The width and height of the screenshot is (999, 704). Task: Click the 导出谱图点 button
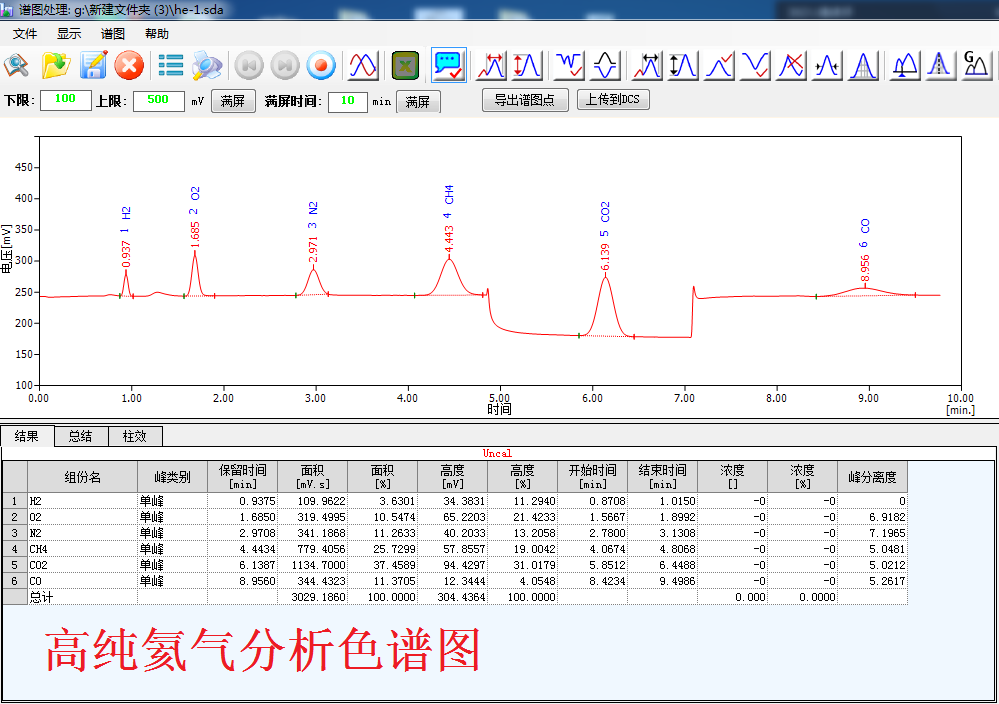(525, 100)
